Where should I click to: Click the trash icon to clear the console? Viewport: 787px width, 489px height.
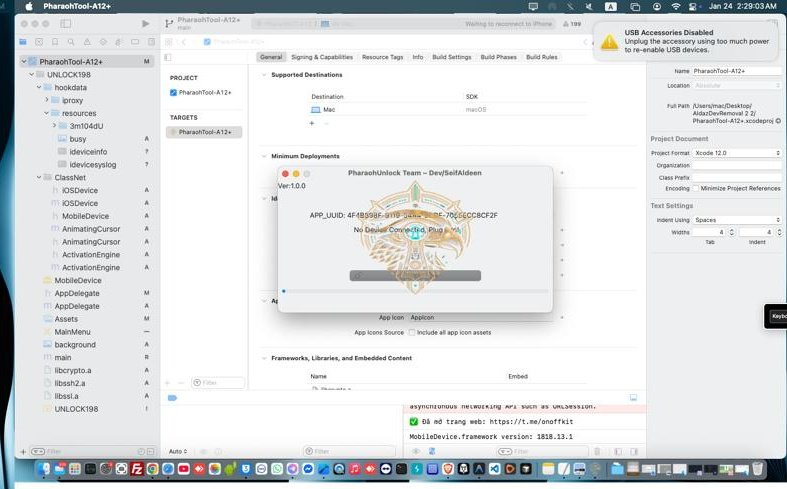coord(597,451)
